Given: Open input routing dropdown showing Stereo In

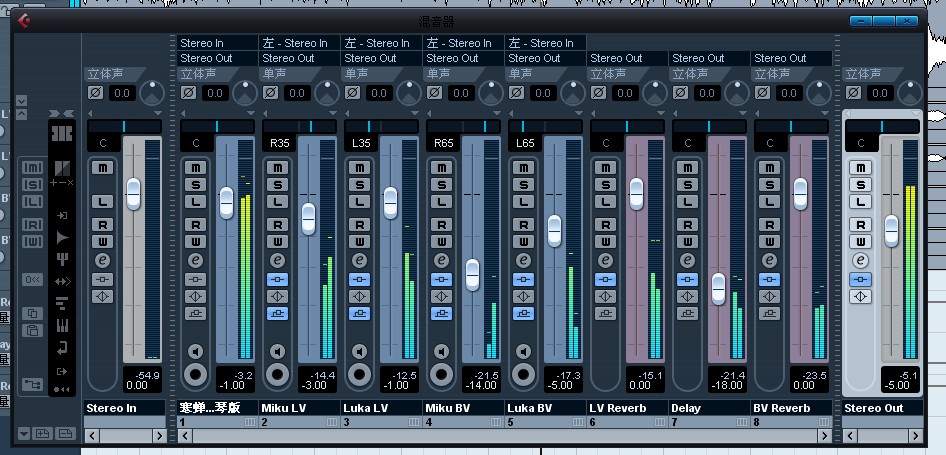Looking at the screenshot, I should coord(218,43).
